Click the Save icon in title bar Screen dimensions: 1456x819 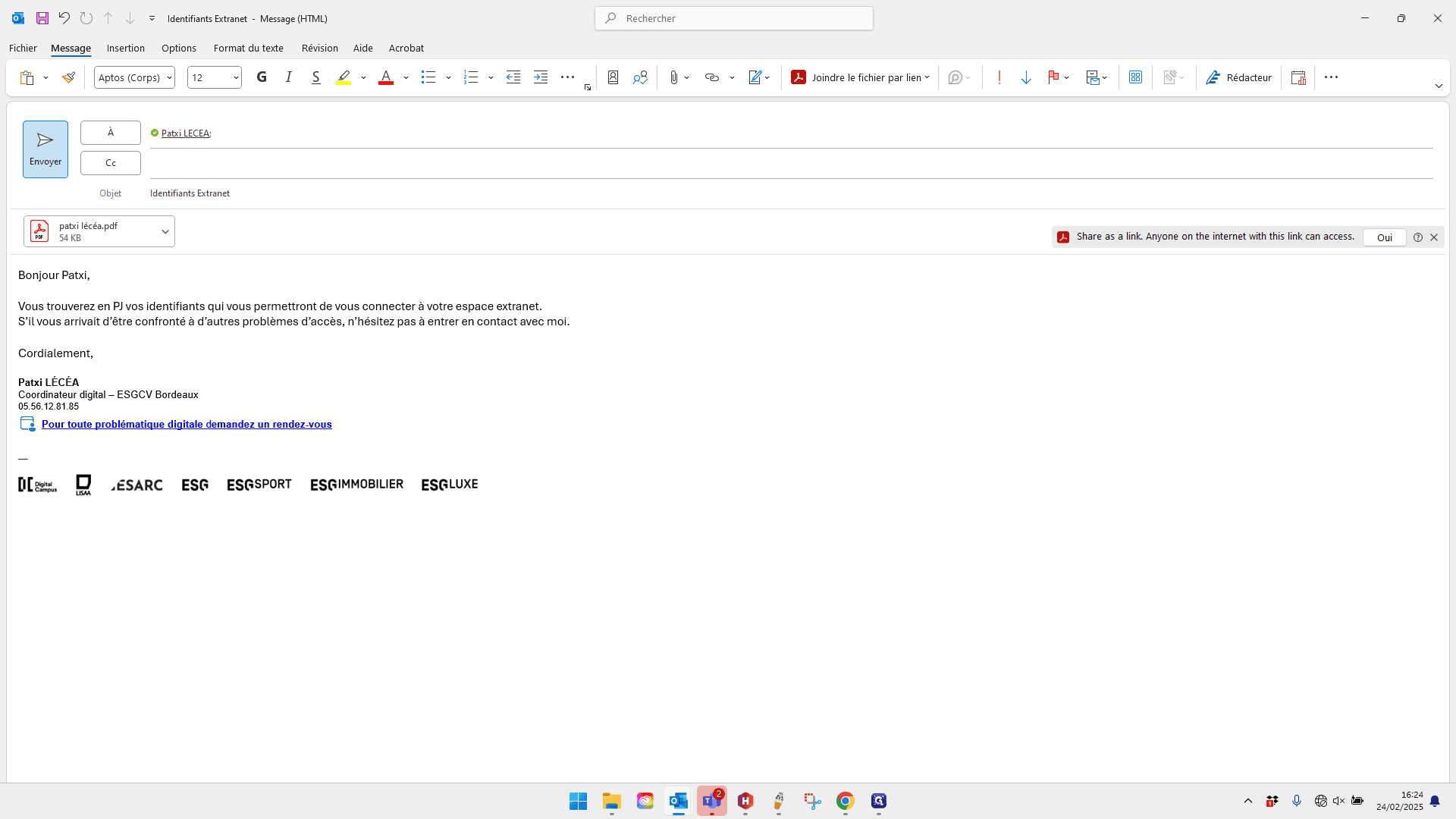click(42, 18)
